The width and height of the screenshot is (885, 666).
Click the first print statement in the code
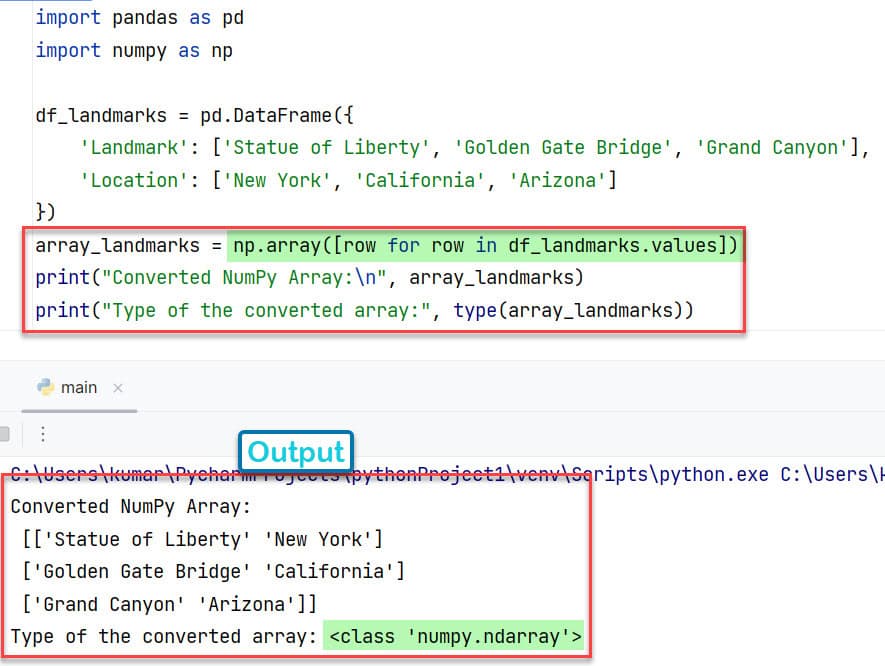(x=300, y=277)
